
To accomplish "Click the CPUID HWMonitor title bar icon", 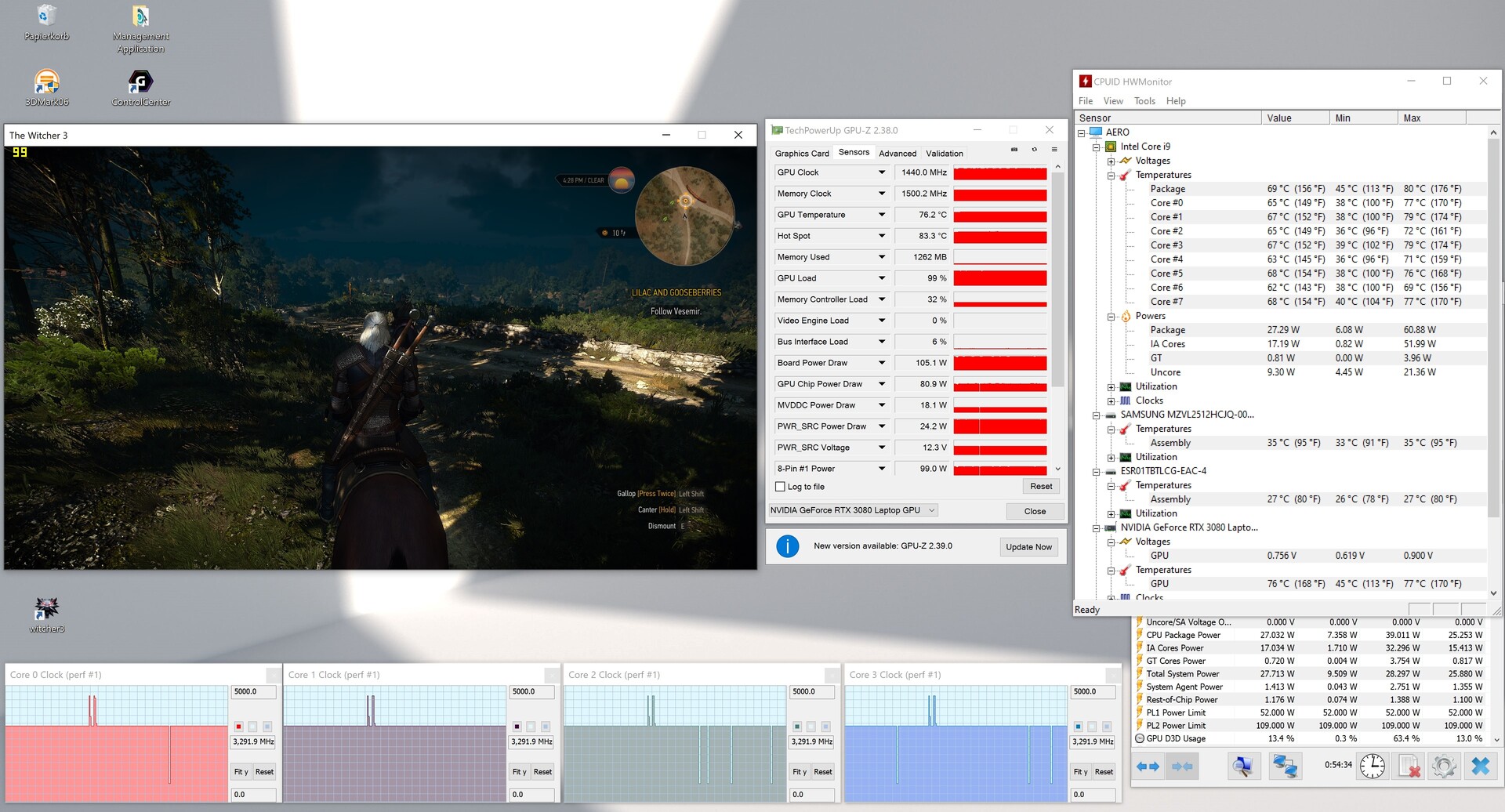I will point(1085,82).
